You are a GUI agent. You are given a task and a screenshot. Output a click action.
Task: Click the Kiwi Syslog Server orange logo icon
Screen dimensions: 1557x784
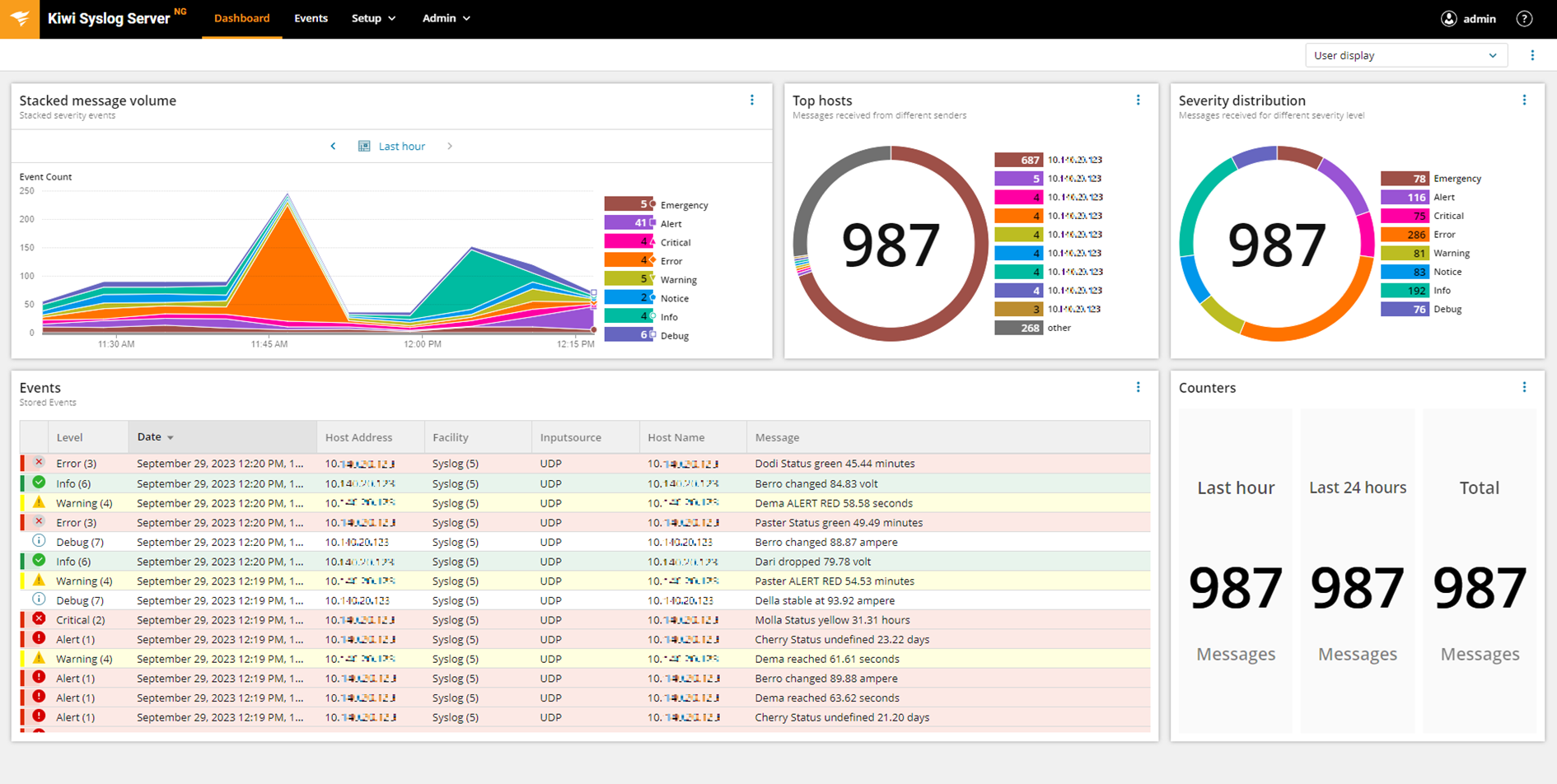(20, 19)
